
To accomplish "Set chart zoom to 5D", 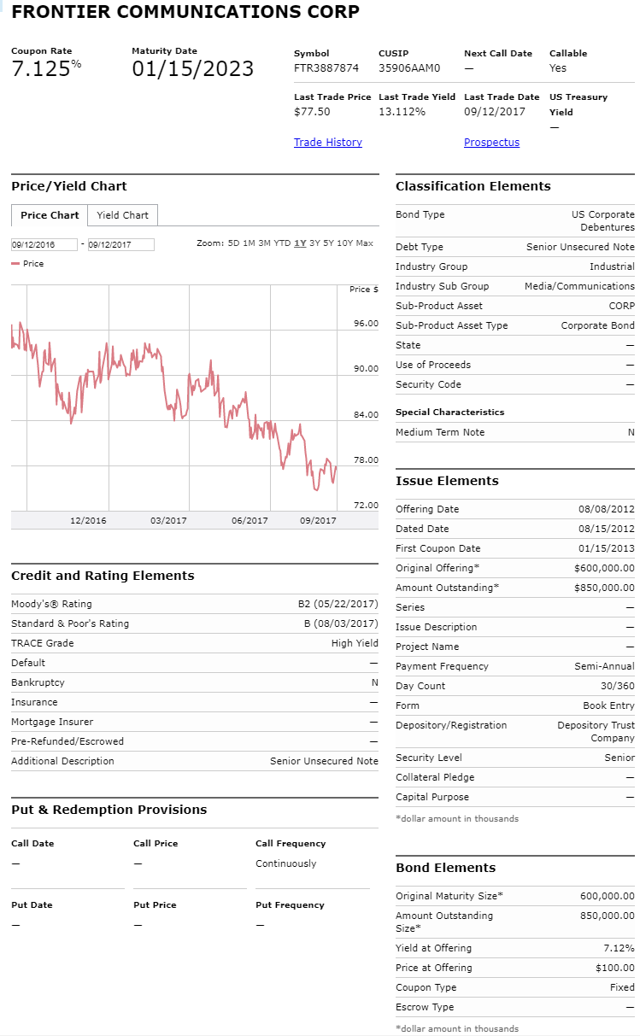I will [233, 243].
